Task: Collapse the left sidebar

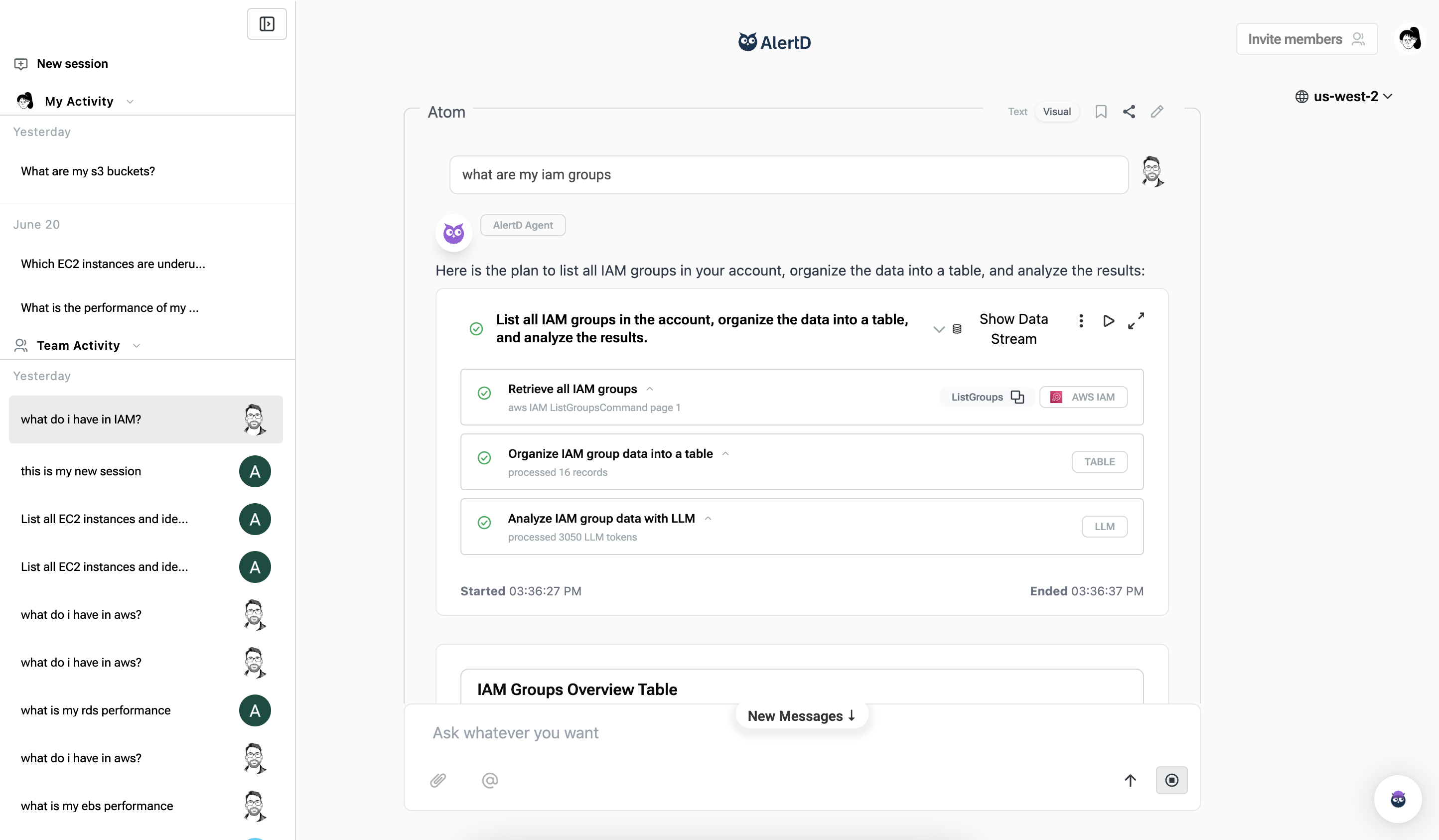Action: 266,23
